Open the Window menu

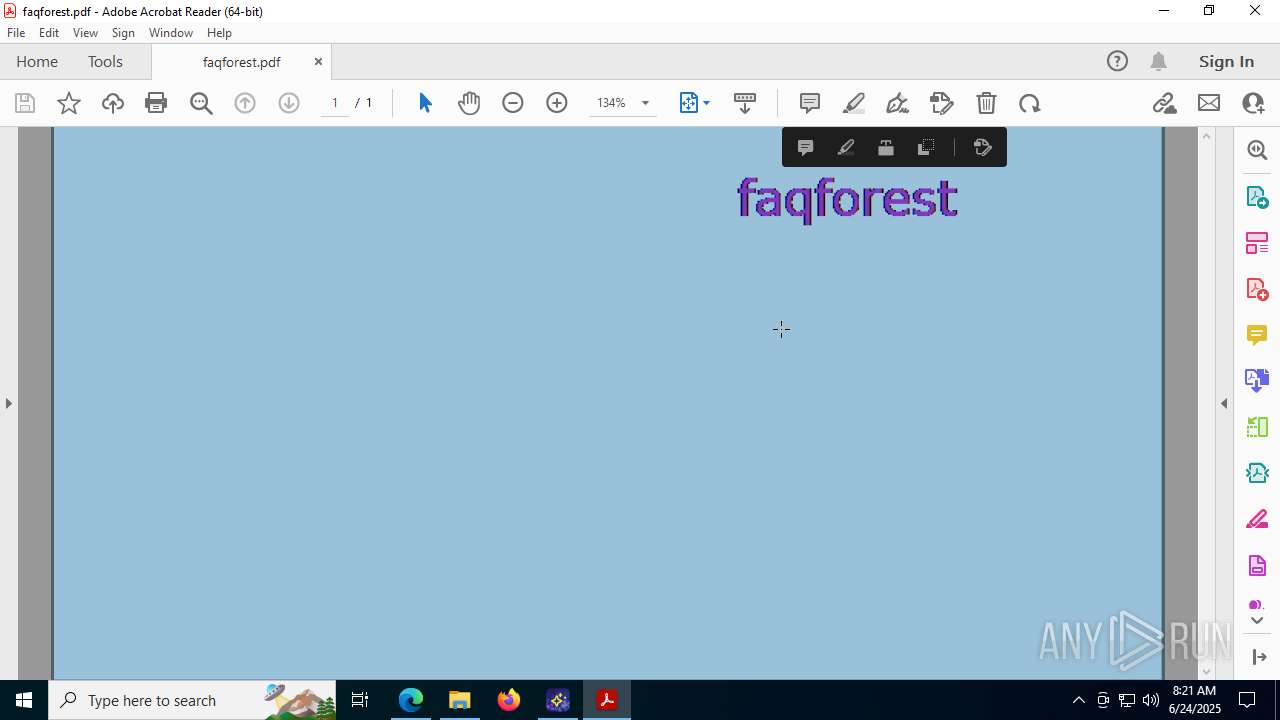171,33
